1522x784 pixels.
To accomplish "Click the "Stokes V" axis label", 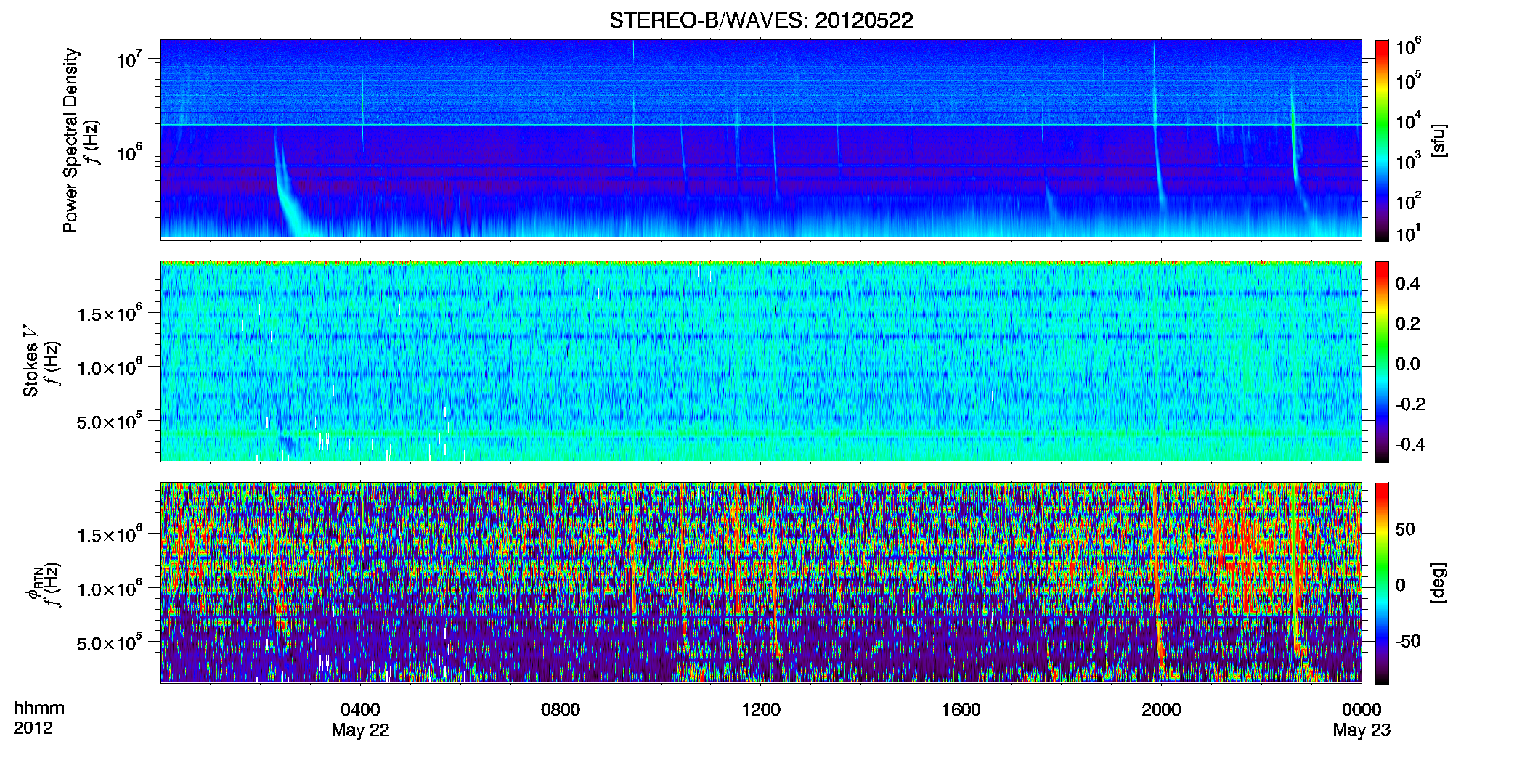I will tap(30, 361).
